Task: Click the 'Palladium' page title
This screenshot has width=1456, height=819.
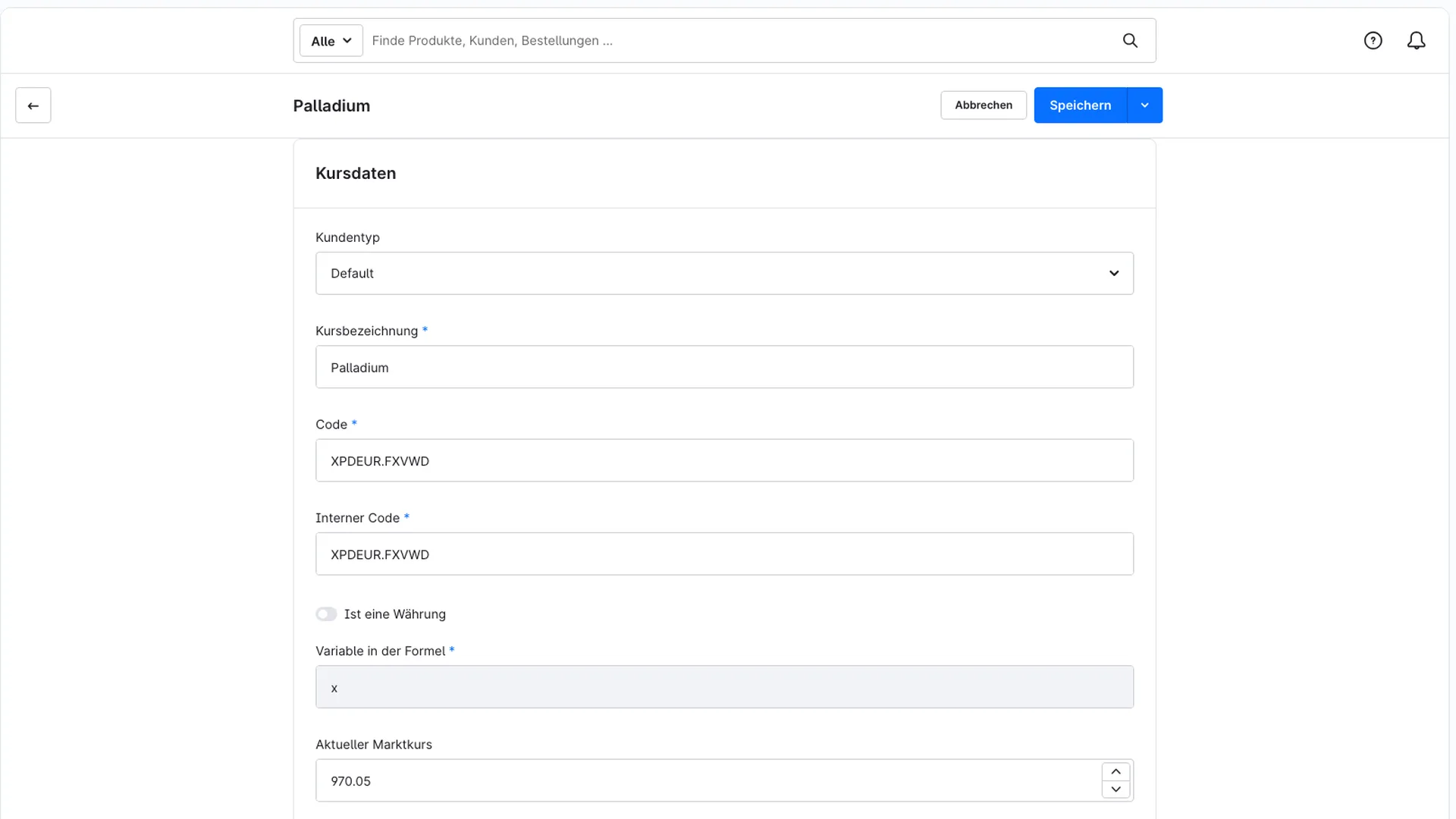Action: point(331,106)
